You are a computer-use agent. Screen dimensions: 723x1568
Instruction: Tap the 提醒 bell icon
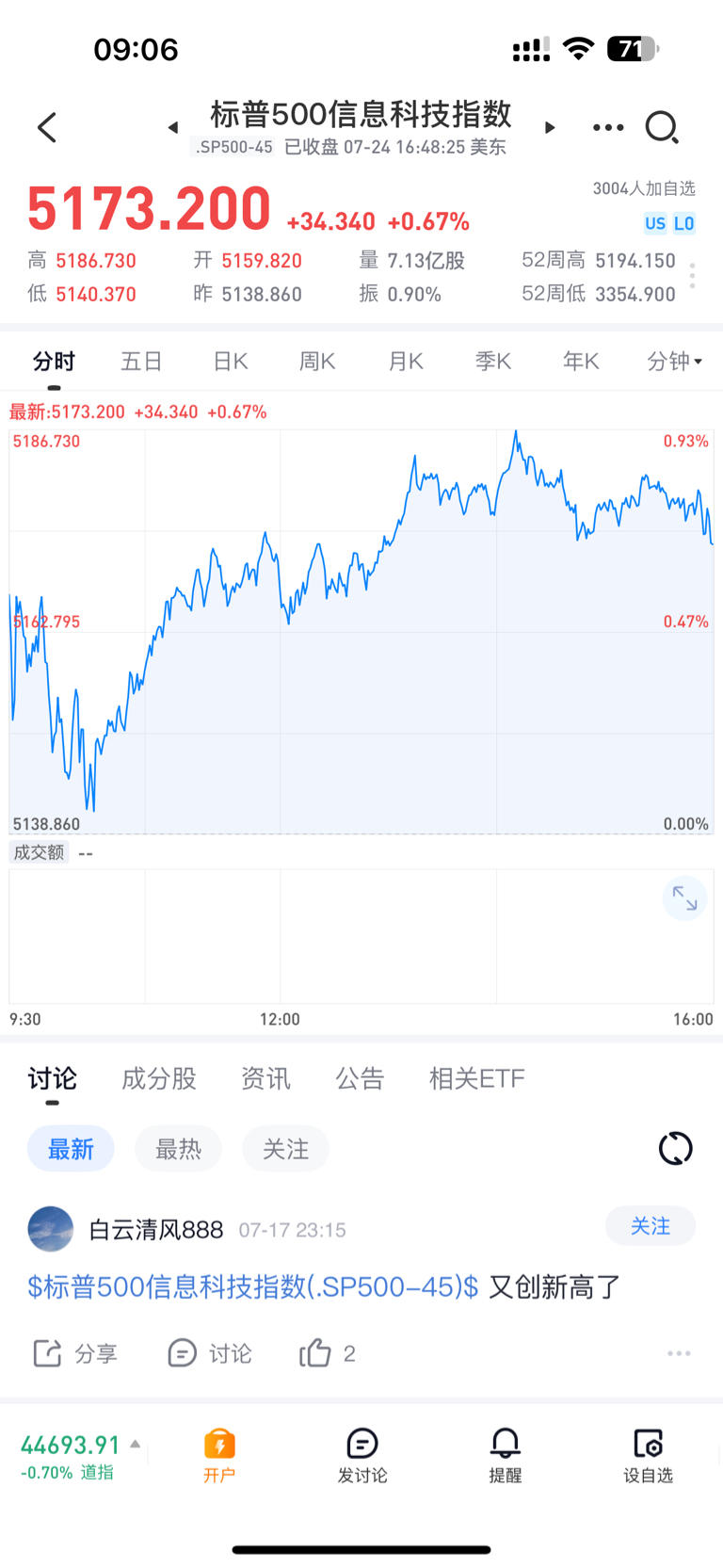click(505, 1455)
